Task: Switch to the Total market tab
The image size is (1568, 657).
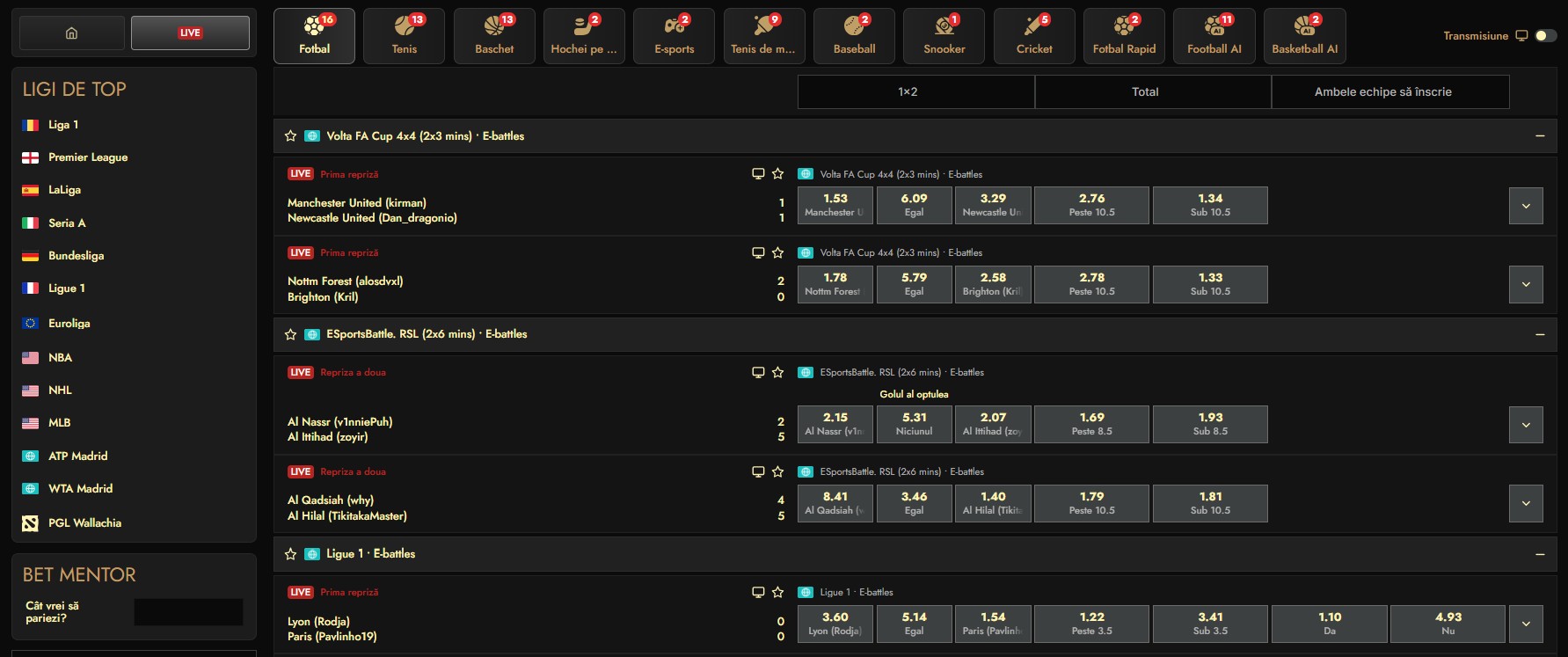Action: 1145,91
